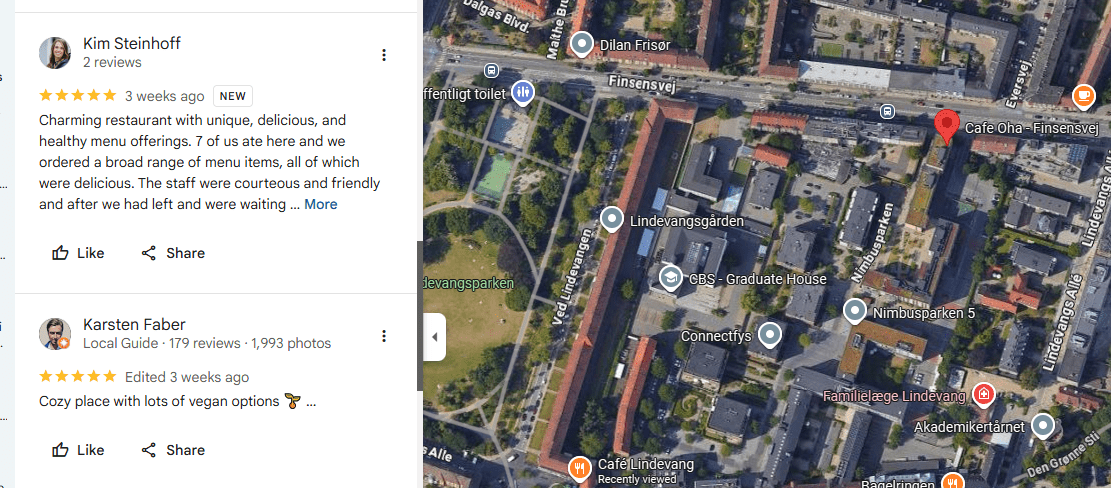The image size is (1111, 488).
Task: Collapse the side panel with arrow
Action: pos(434,337)
